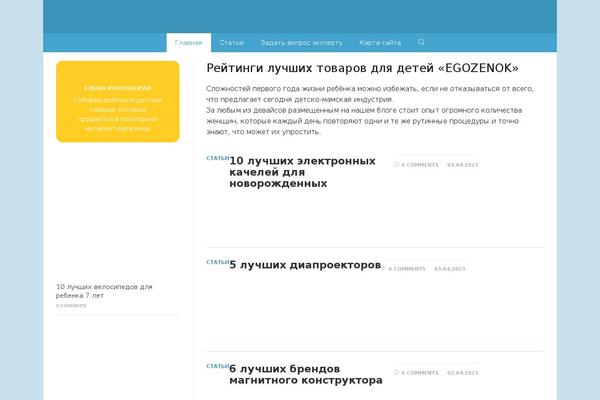
Task: Open article 6 лучших брендов магнитного конструктора
Action: pyautogui.click(x=306, y=374)
